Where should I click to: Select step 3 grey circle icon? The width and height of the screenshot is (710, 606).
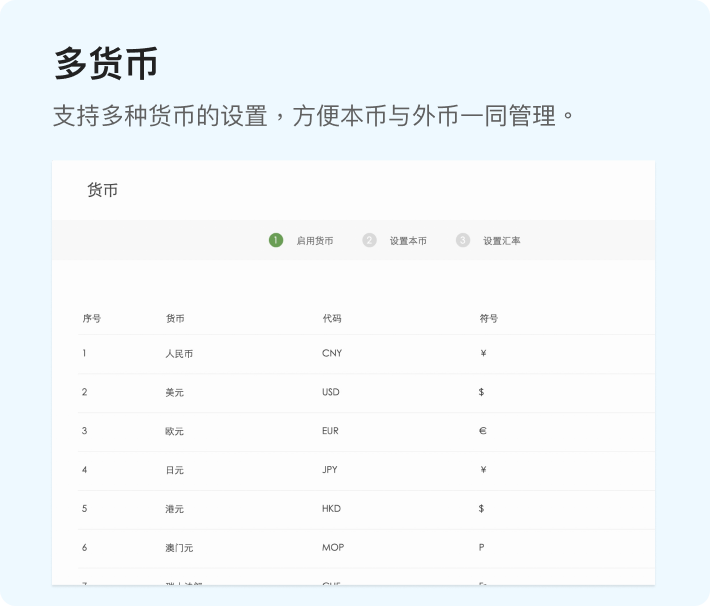click(x=463, y=240)
